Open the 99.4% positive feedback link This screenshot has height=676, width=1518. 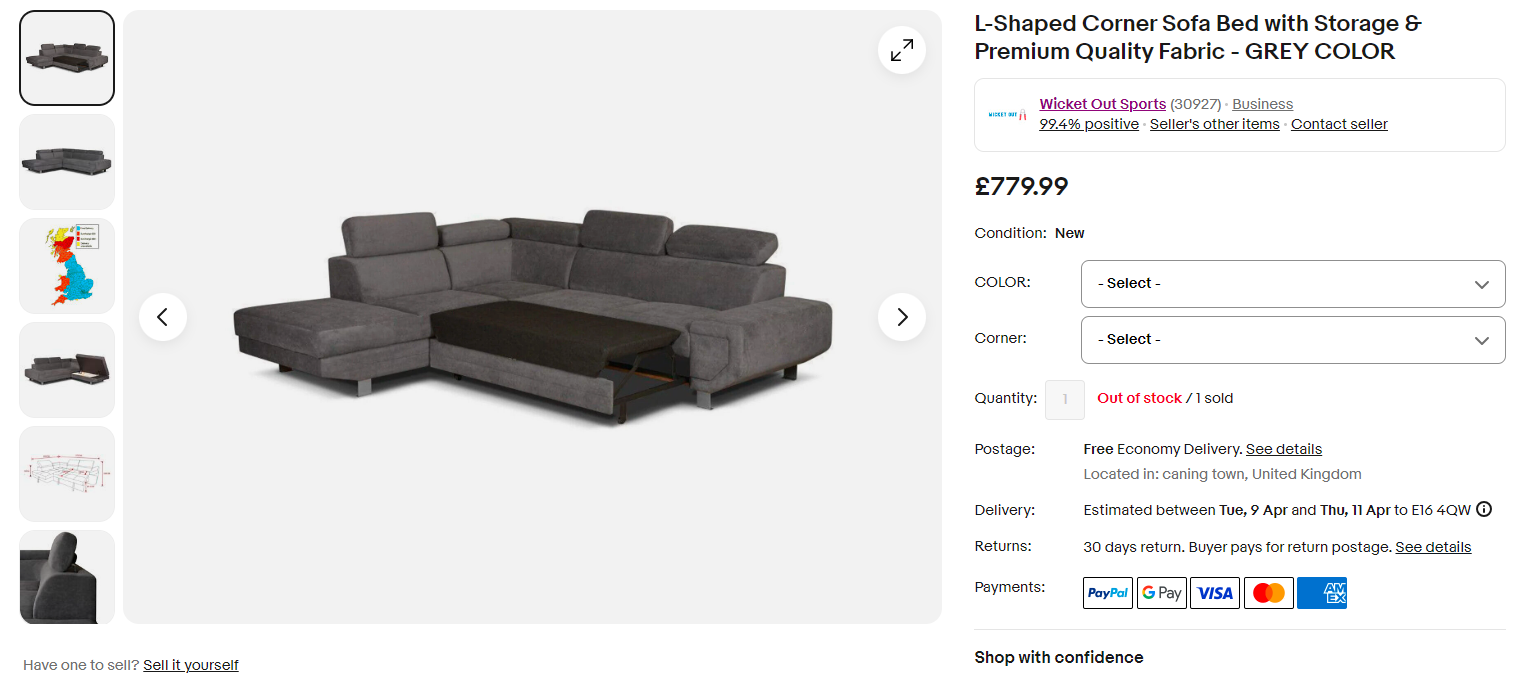point(1088,124)
